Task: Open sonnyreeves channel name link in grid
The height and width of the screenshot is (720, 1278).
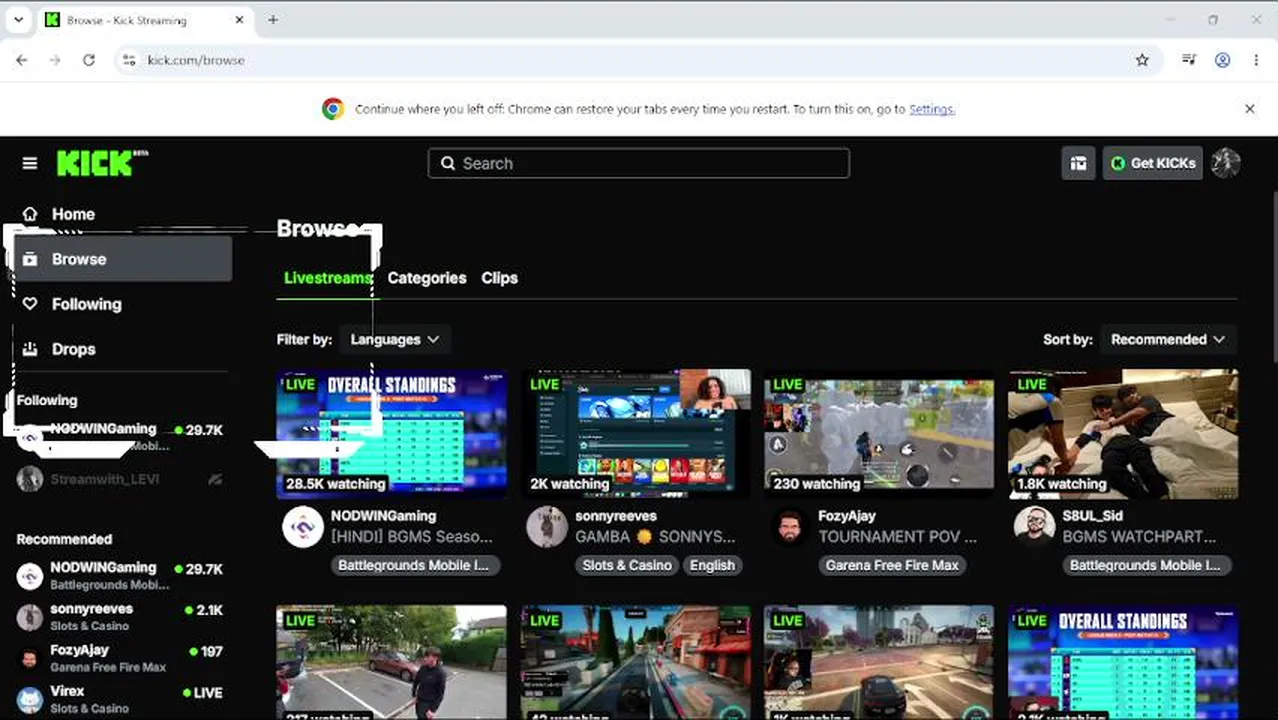Action: 615,516
